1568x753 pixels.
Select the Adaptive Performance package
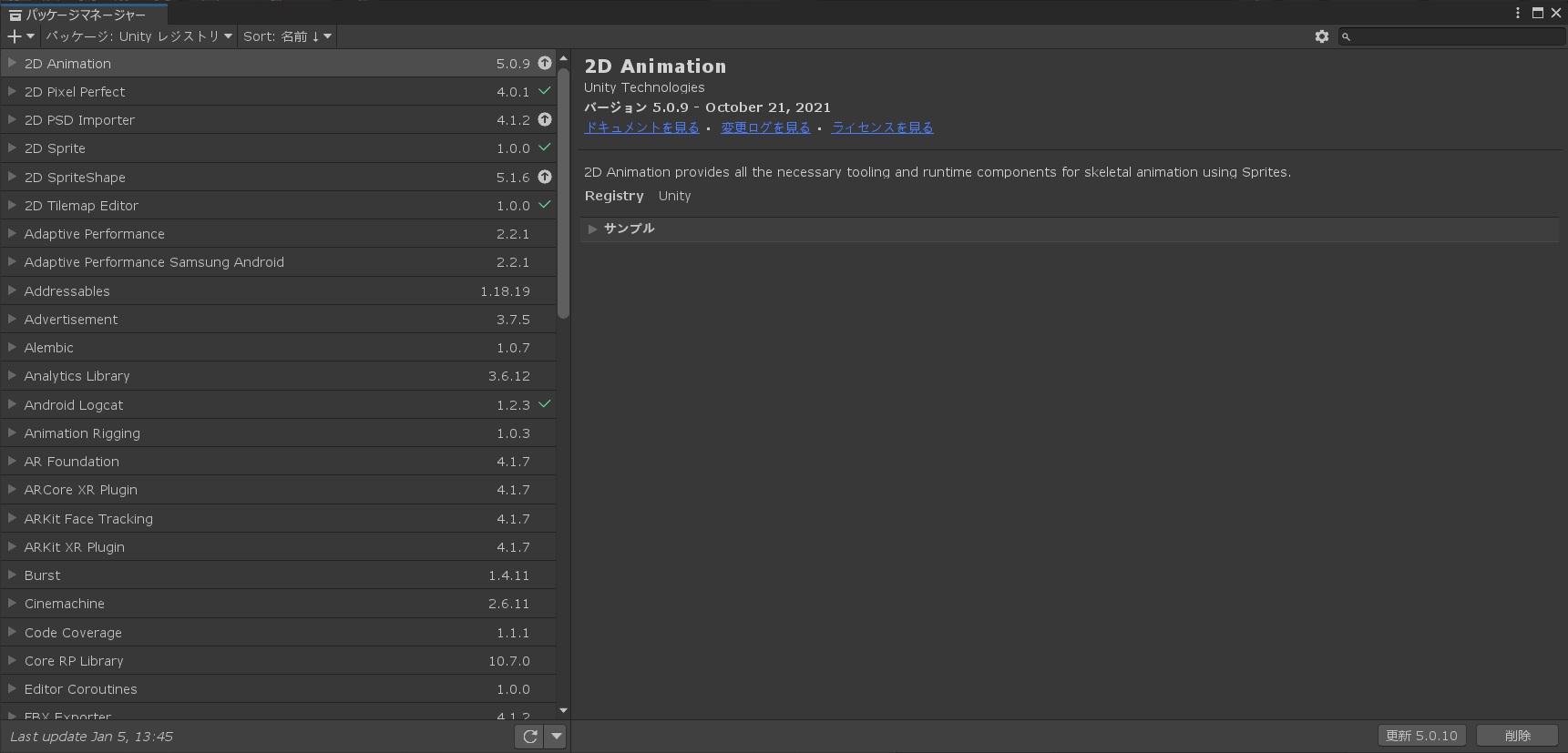(278, 233)
